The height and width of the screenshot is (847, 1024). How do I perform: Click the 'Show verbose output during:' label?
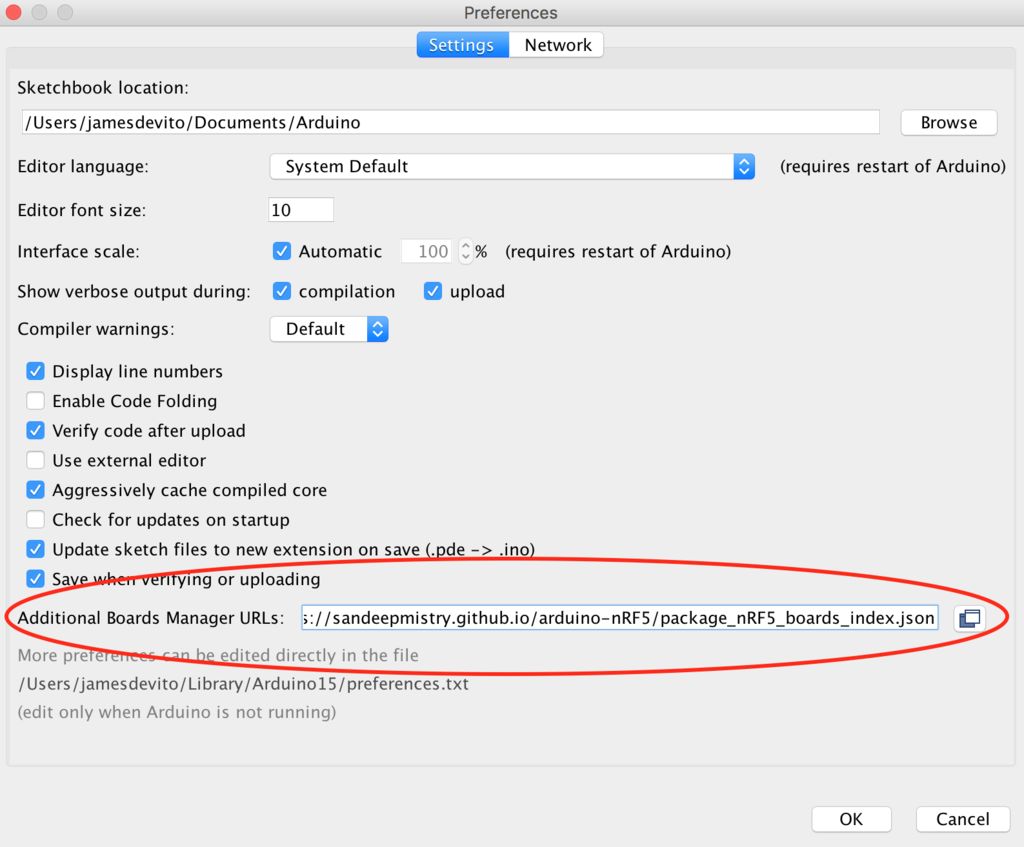134,291
